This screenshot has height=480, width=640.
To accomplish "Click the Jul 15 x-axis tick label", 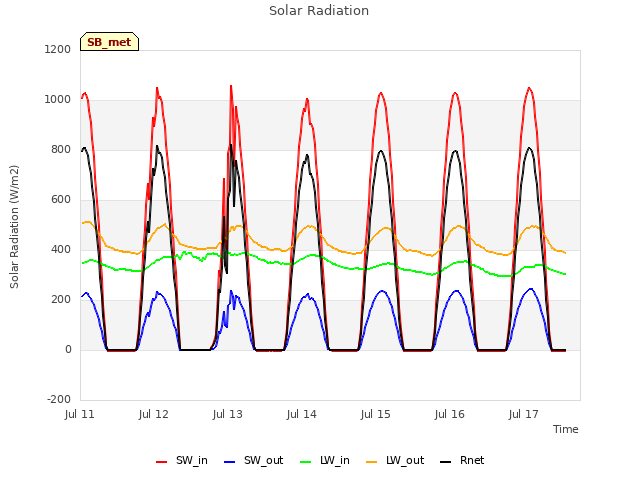I will click(376, 414).
